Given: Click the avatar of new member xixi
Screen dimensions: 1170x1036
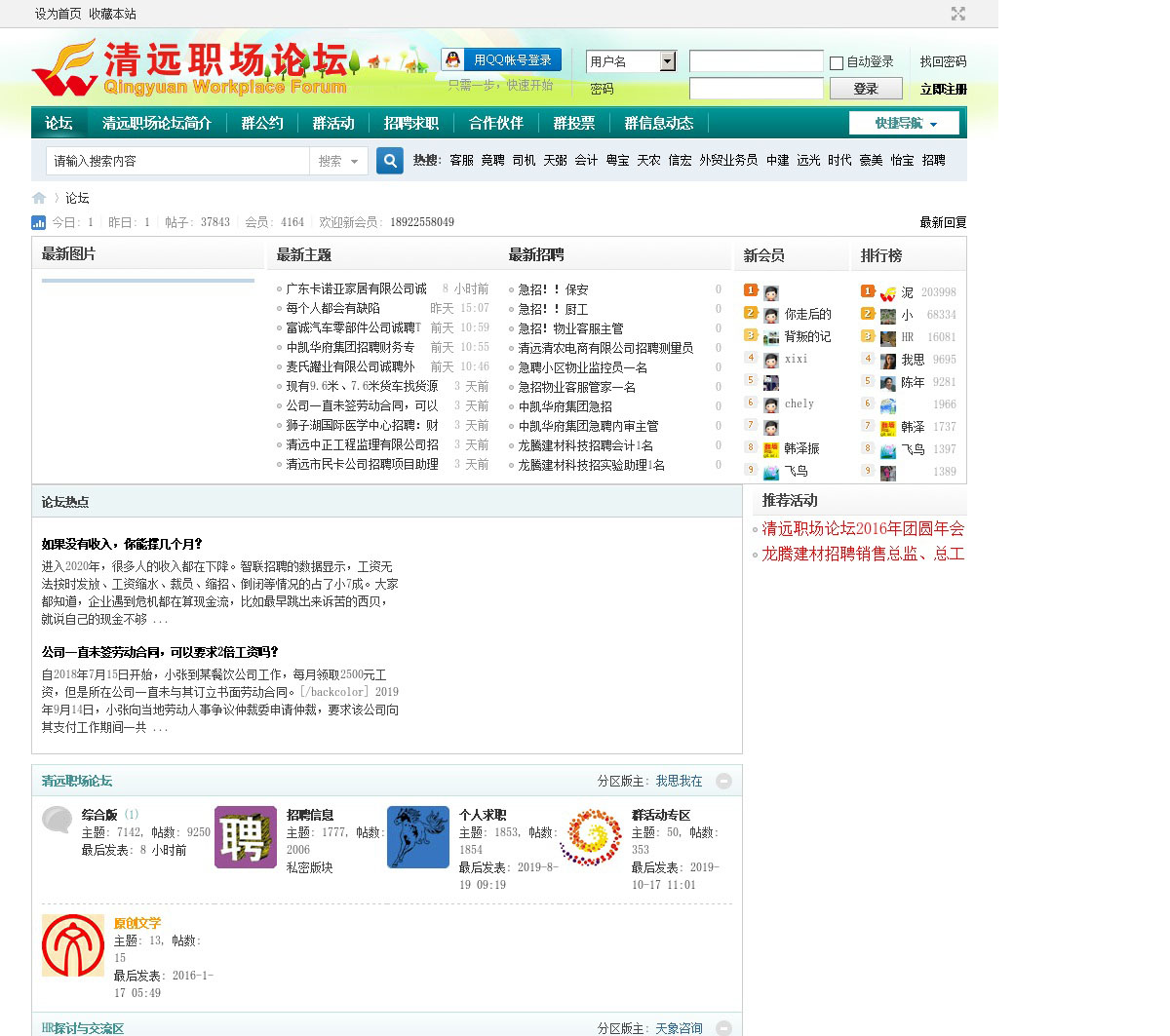Looking at the screenshot, I should 771,360.
